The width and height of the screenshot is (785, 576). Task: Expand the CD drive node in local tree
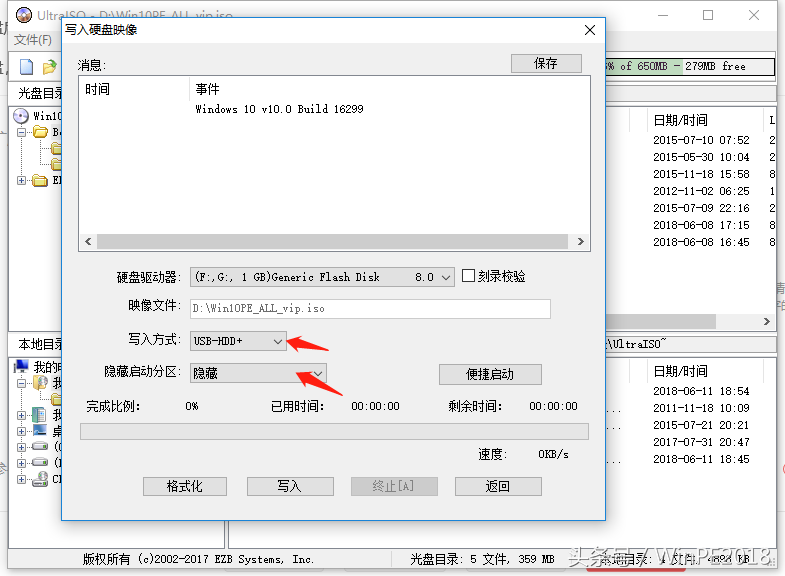pyautogui.click(x=22, y=479)
